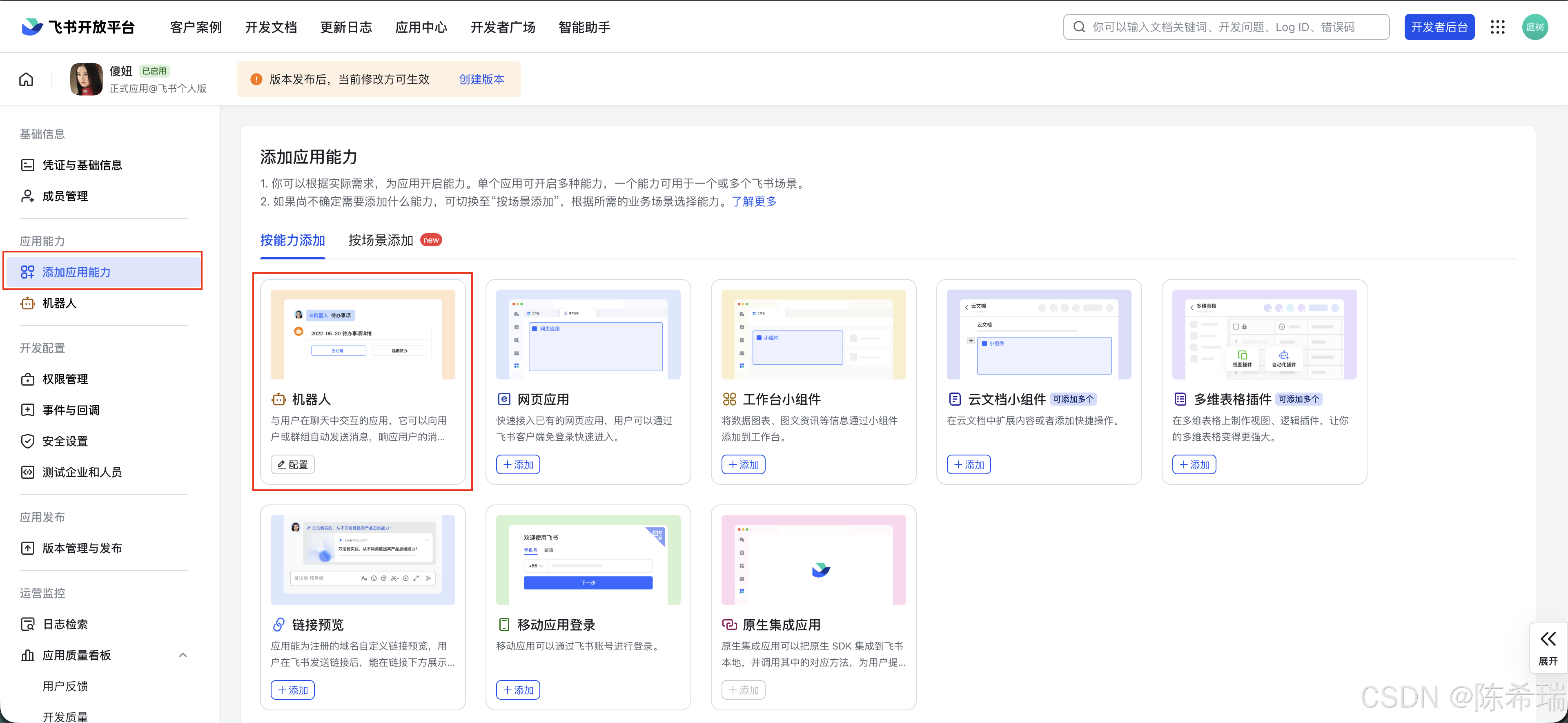Image resolution: width=1568 pixels, height=723 pixels.
Task: Open 日志检索 log search
Action: pos(64,624)
